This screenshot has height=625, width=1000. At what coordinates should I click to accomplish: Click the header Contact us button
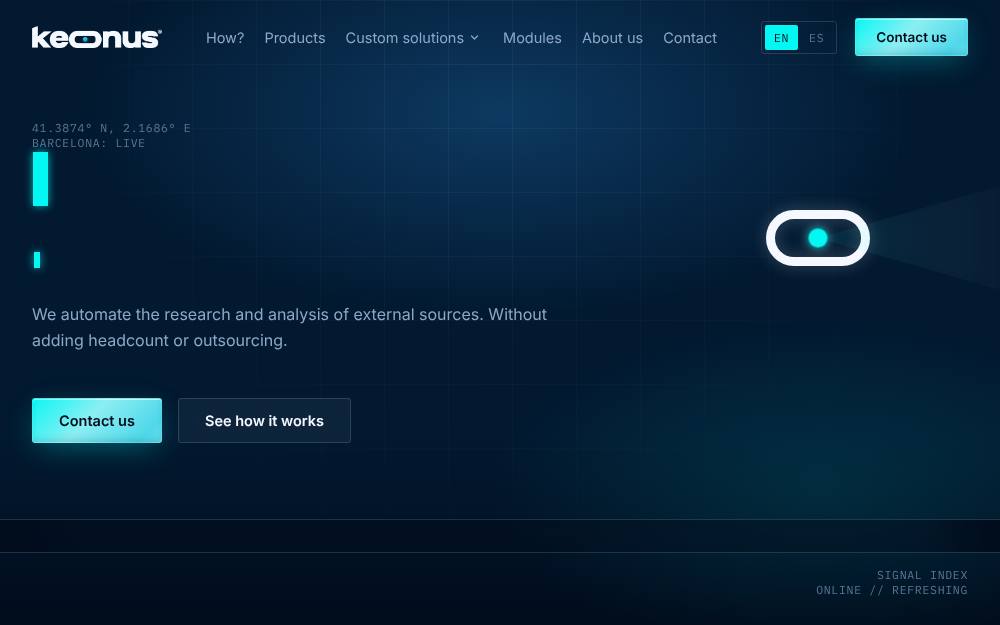[x=911, y=37]
